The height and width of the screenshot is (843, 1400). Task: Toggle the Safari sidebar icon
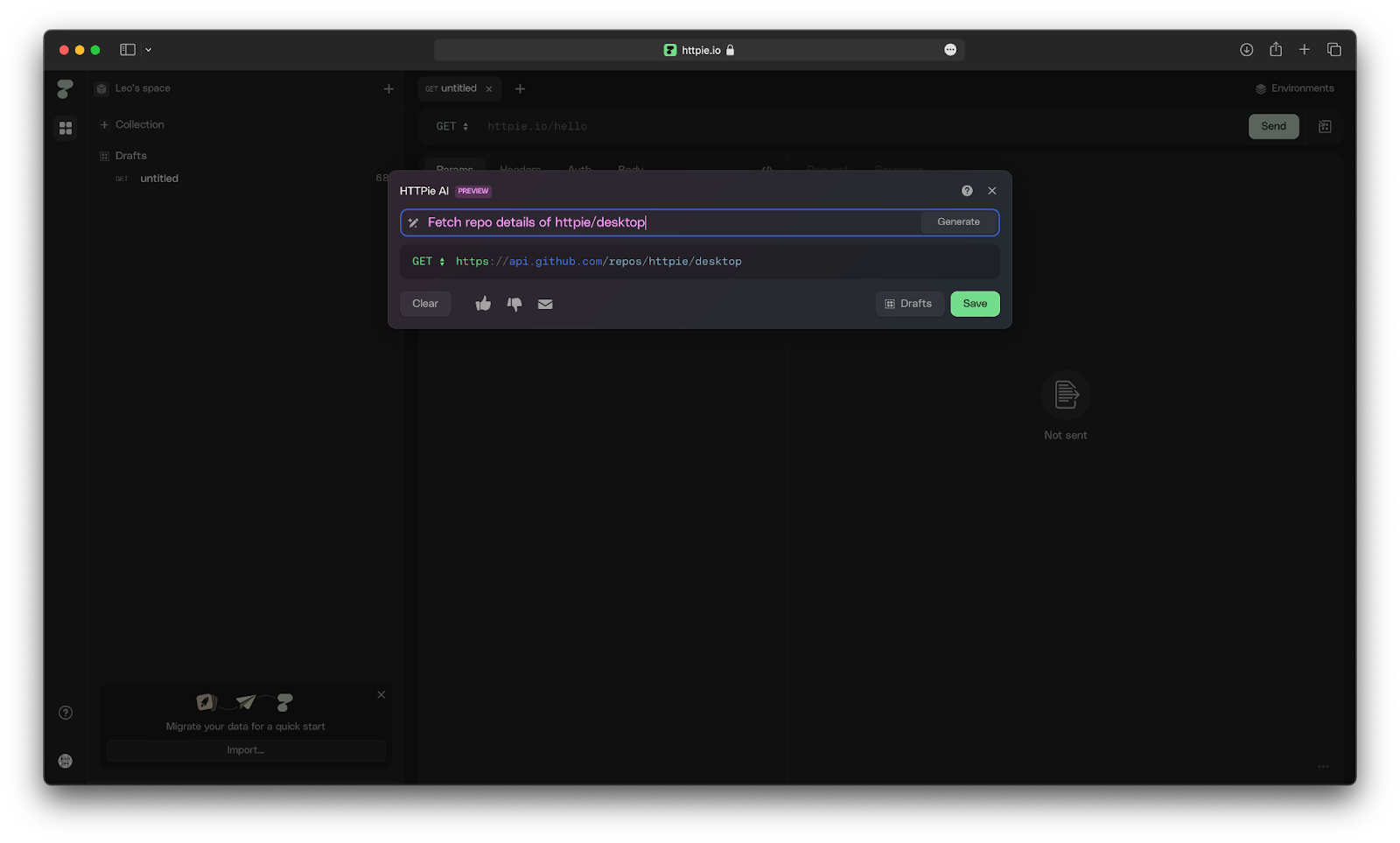(128, 50)
